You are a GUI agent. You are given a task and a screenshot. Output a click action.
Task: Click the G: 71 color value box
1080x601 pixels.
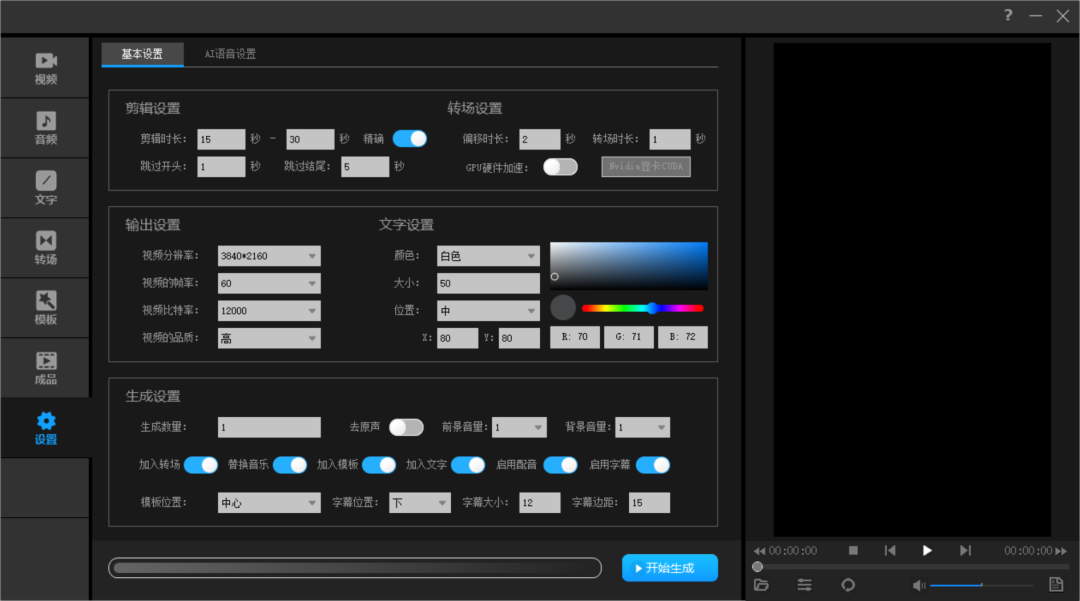point(628,337)
